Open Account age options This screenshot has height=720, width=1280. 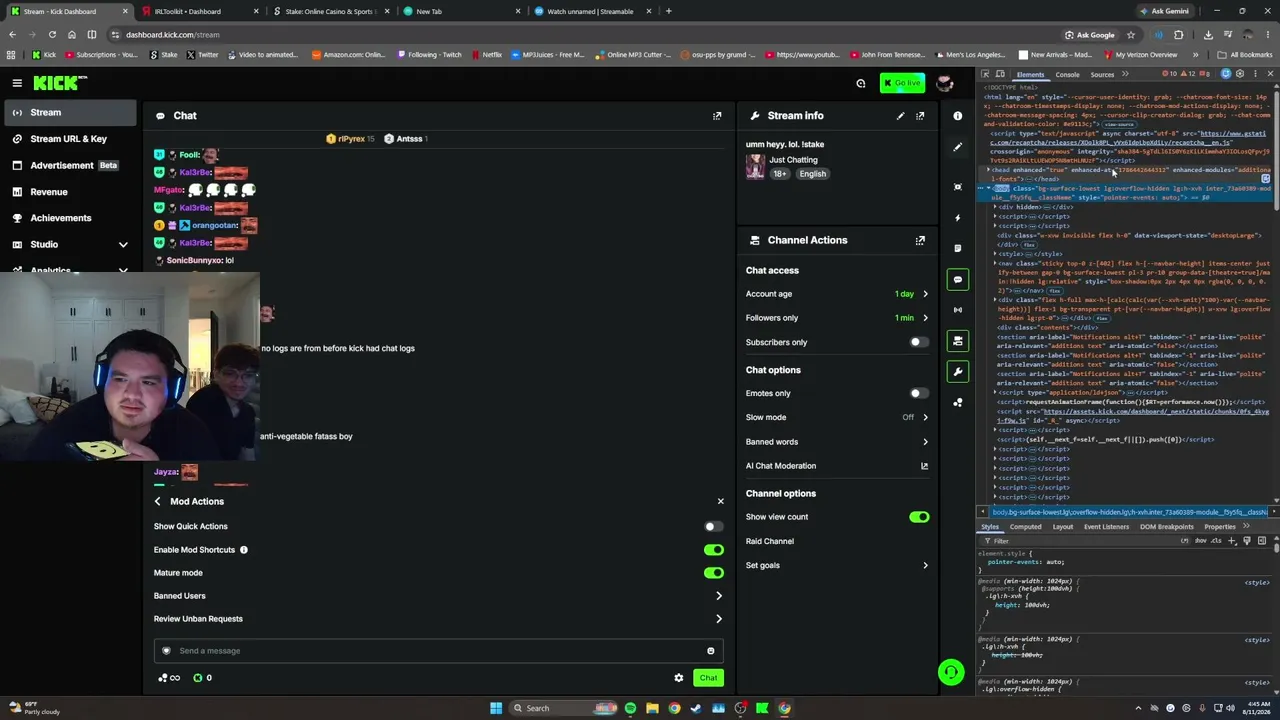click(837, 294)
